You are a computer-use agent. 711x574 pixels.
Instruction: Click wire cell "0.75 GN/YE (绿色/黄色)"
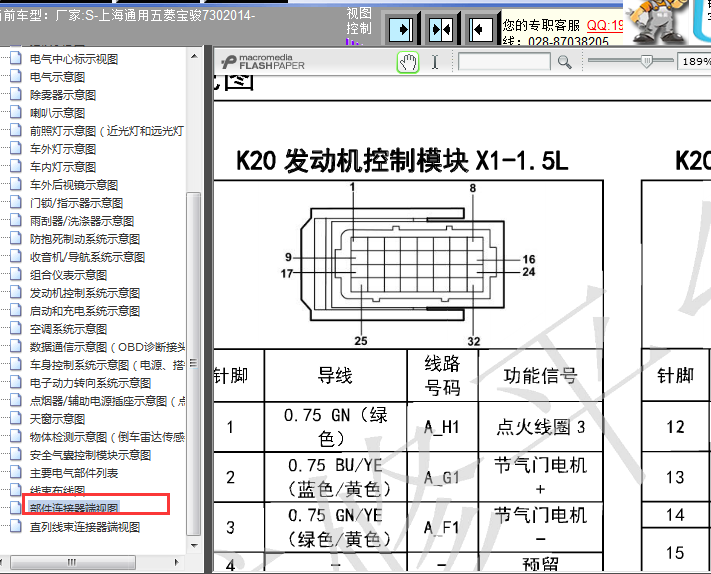[x=336, y=527]
